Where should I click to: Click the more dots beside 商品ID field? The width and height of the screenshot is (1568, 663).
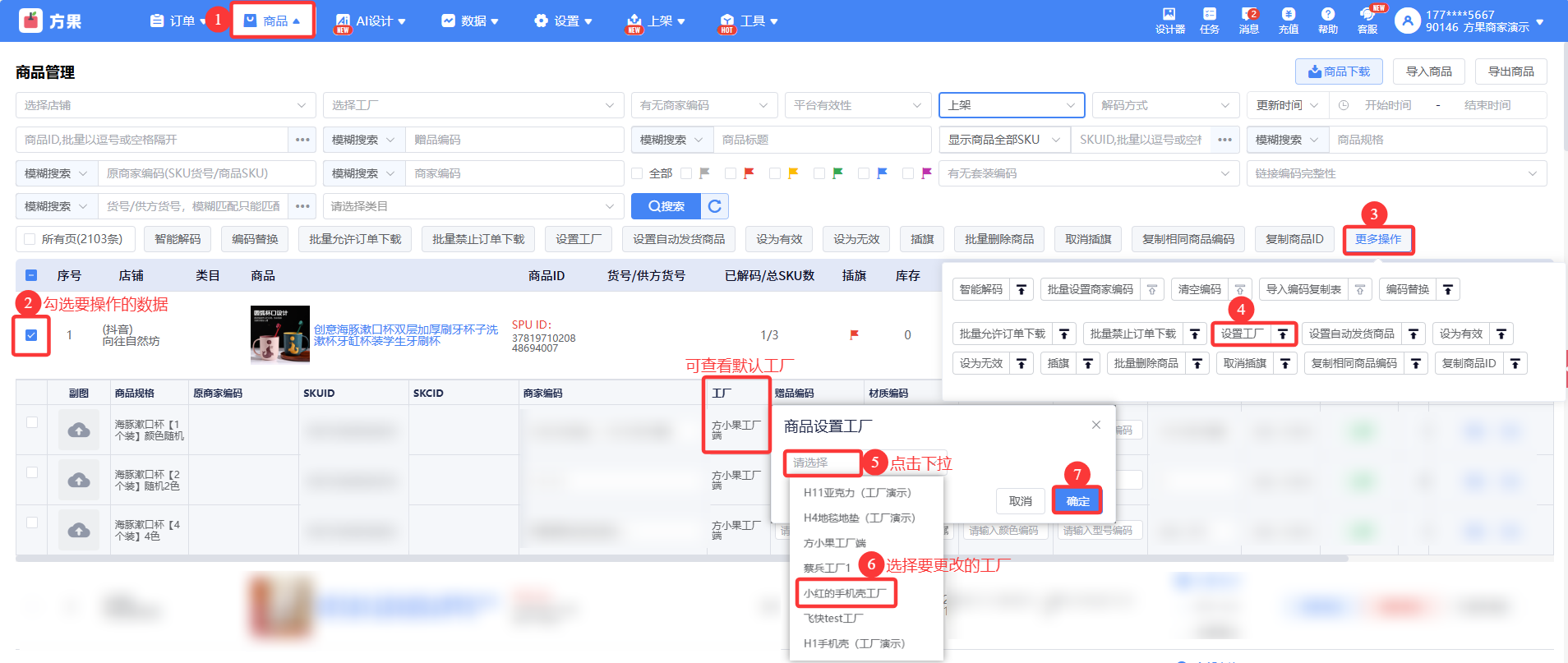point(302,140)
